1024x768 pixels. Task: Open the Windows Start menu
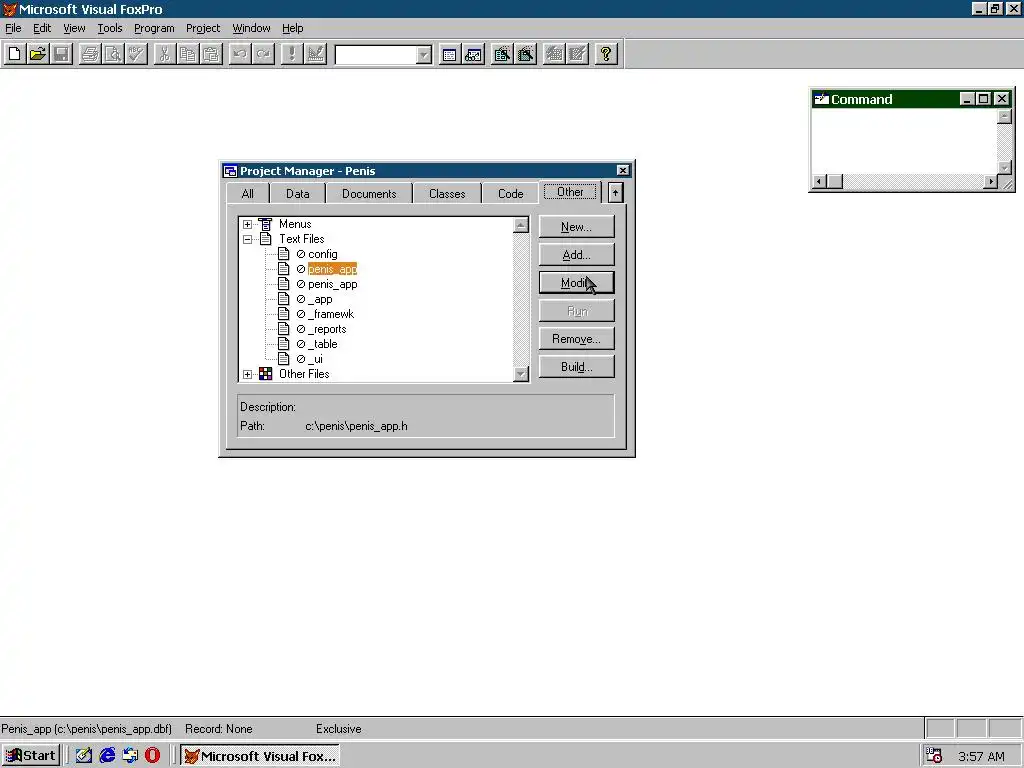(31, 756)
